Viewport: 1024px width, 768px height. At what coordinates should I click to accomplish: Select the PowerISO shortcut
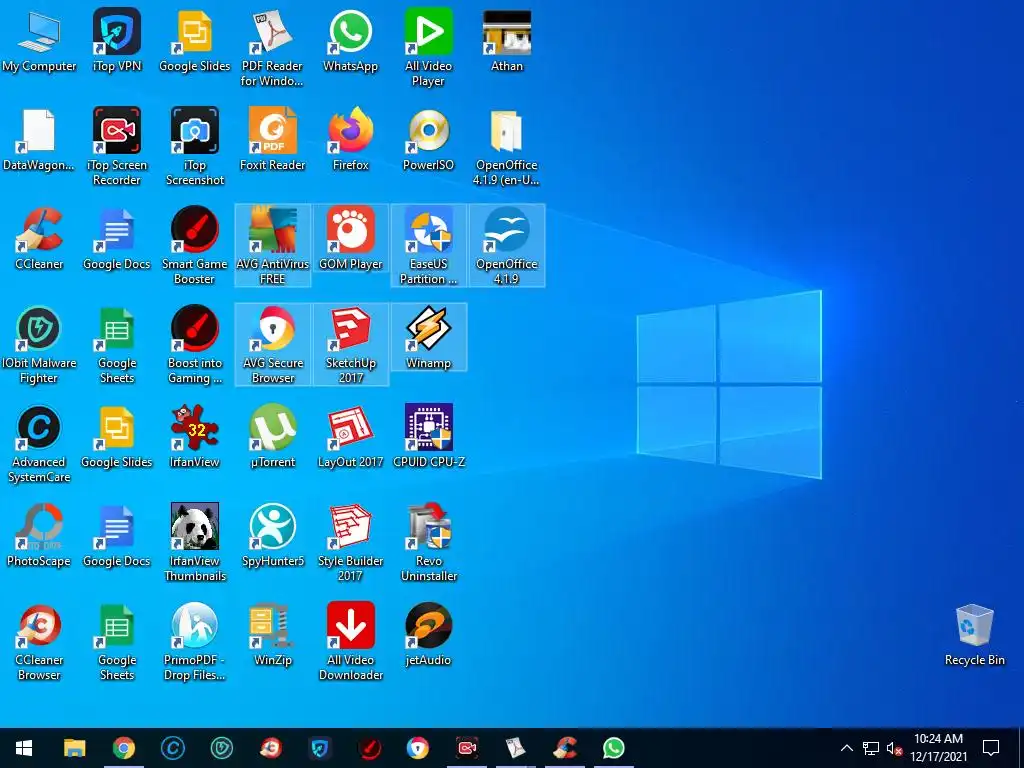428,140
